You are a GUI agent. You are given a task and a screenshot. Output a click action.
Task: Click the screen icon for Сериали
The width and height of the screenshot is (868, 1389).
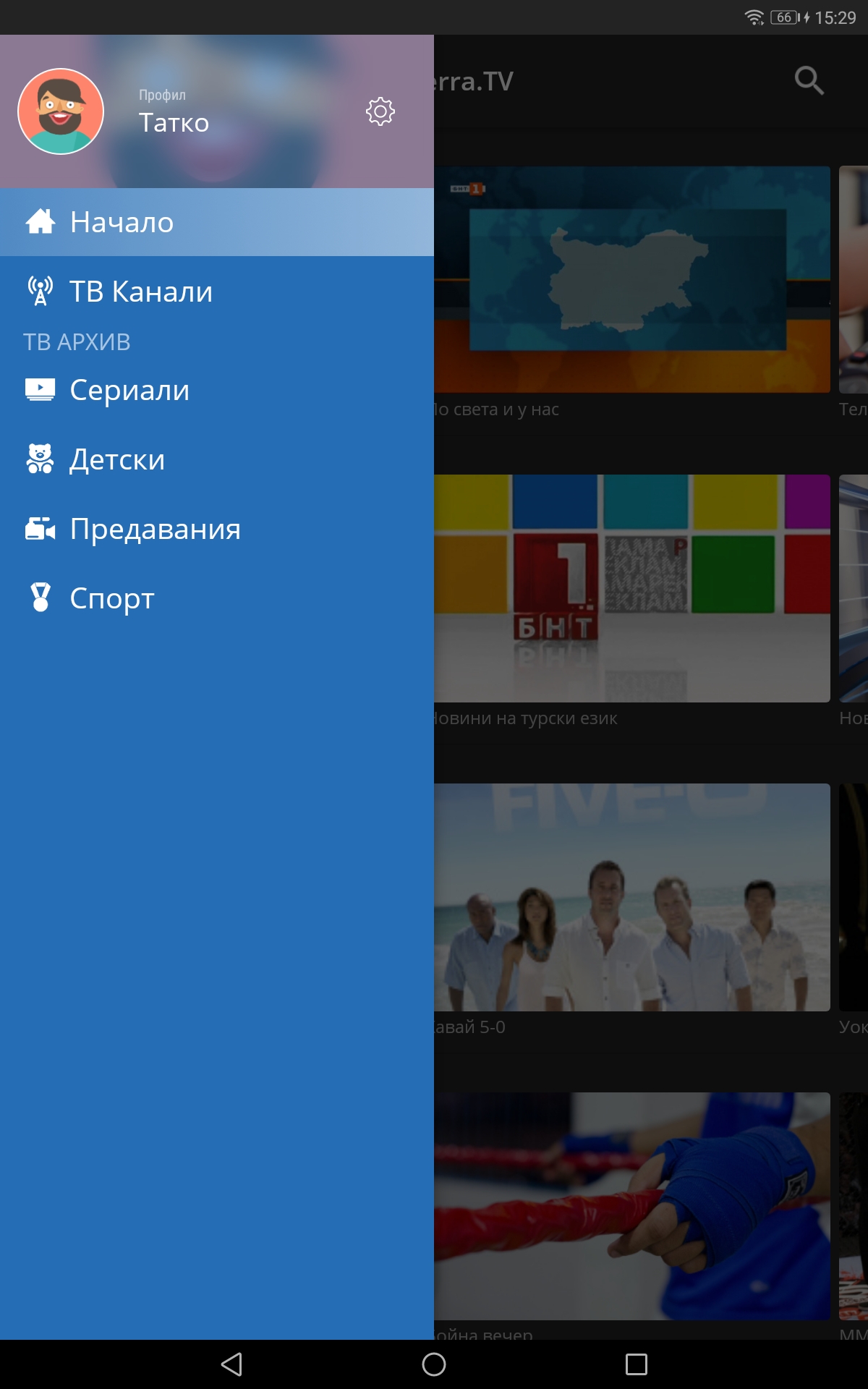pyautogui.click(x=40, y=390)
